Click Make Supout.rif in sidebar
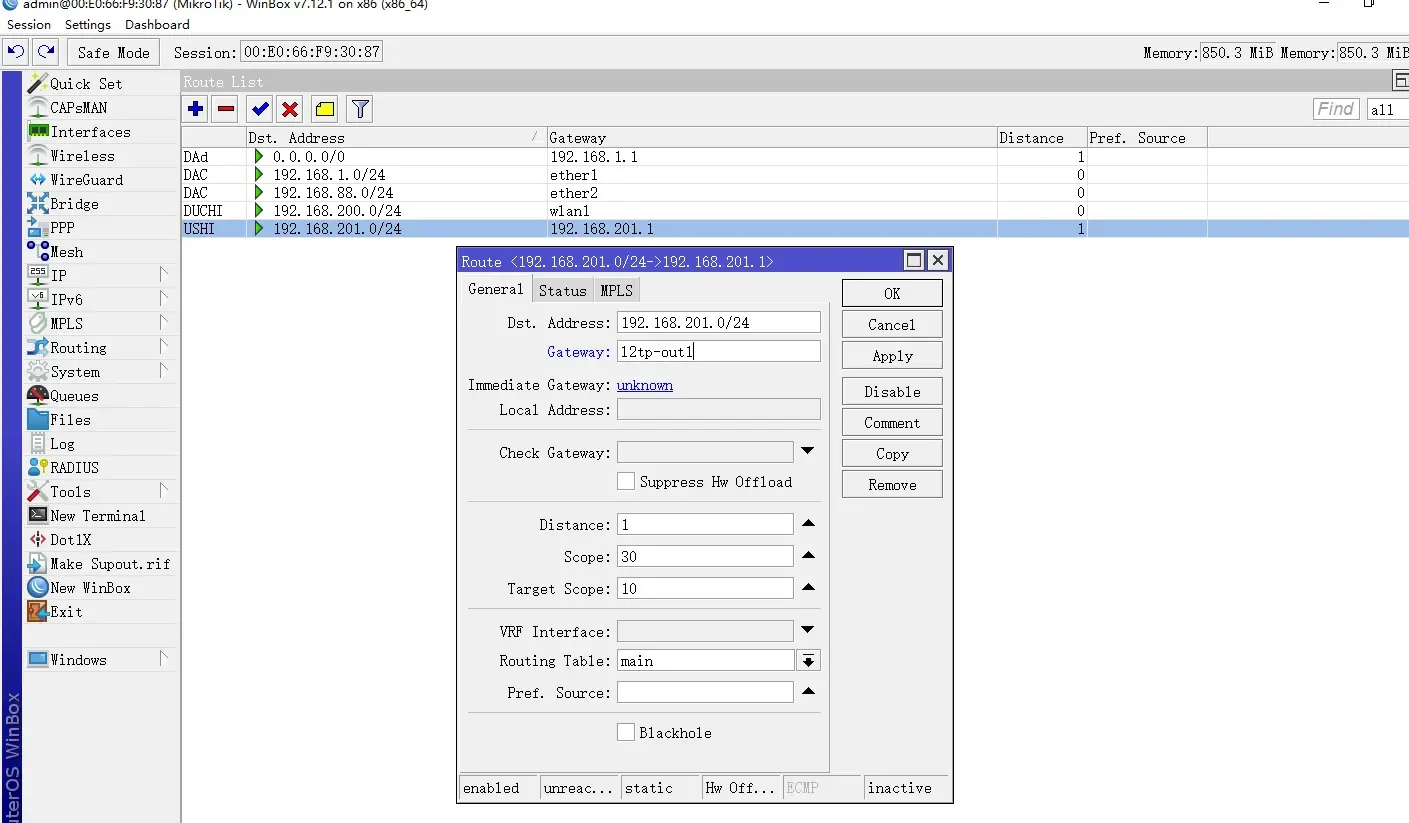 [x=110, y=564]
